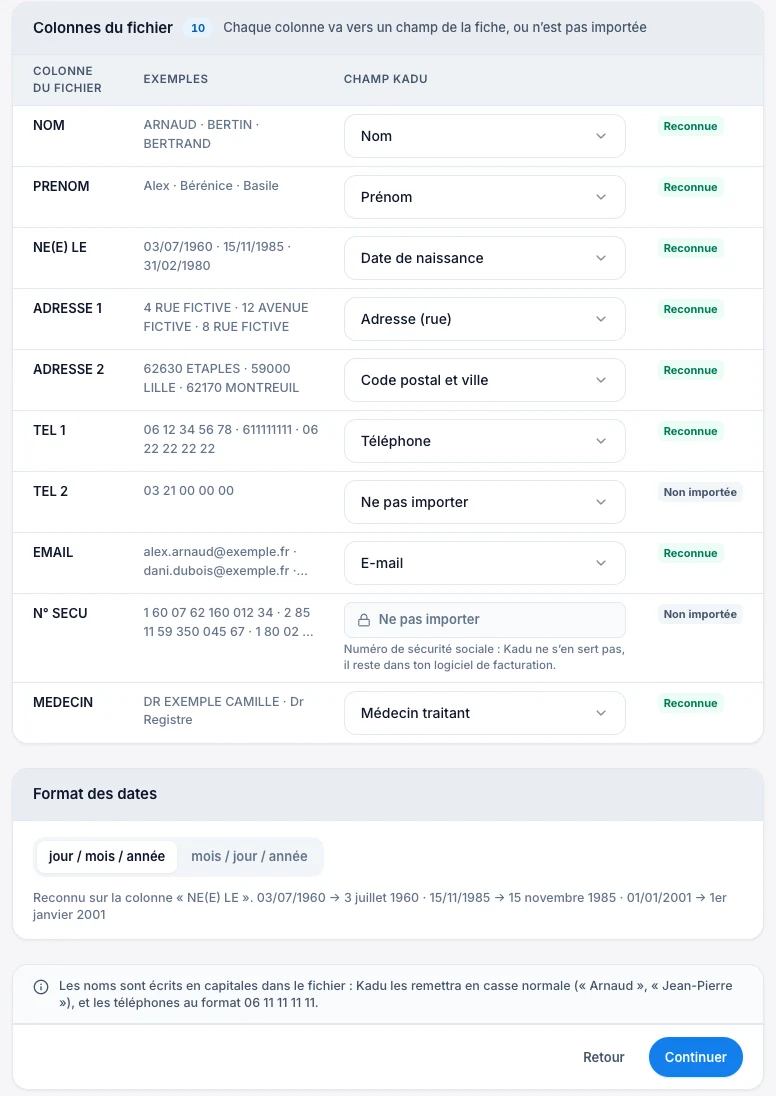Click the chevron in Médecin traitant dropdown

(x=601, y=713)
